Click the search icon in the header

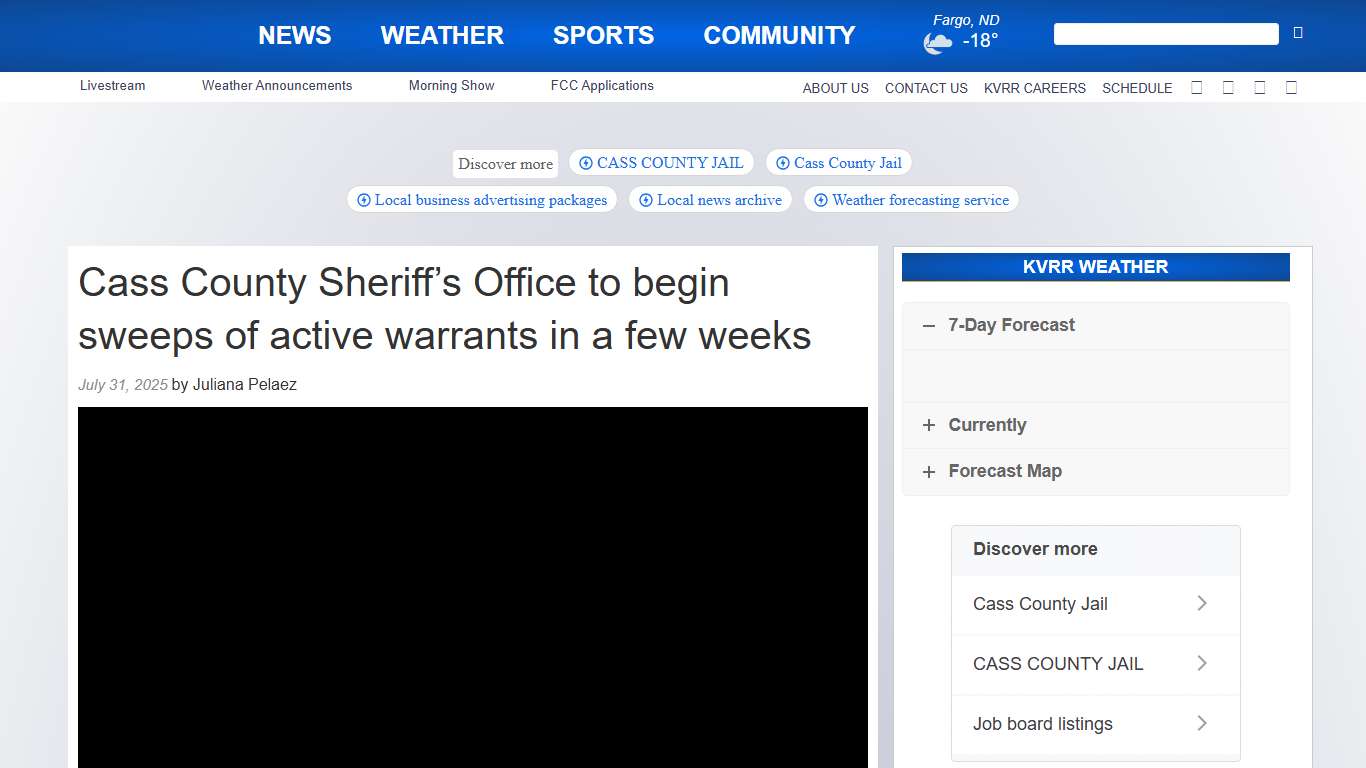pos(1297,32)
